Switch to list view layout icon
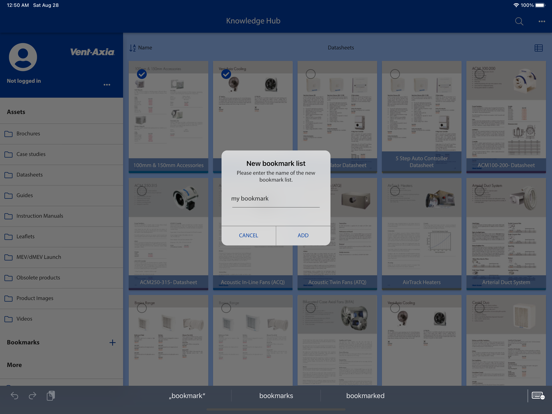Image resolution: width=552 pixels, height=414 pixels. coord(538,48)
